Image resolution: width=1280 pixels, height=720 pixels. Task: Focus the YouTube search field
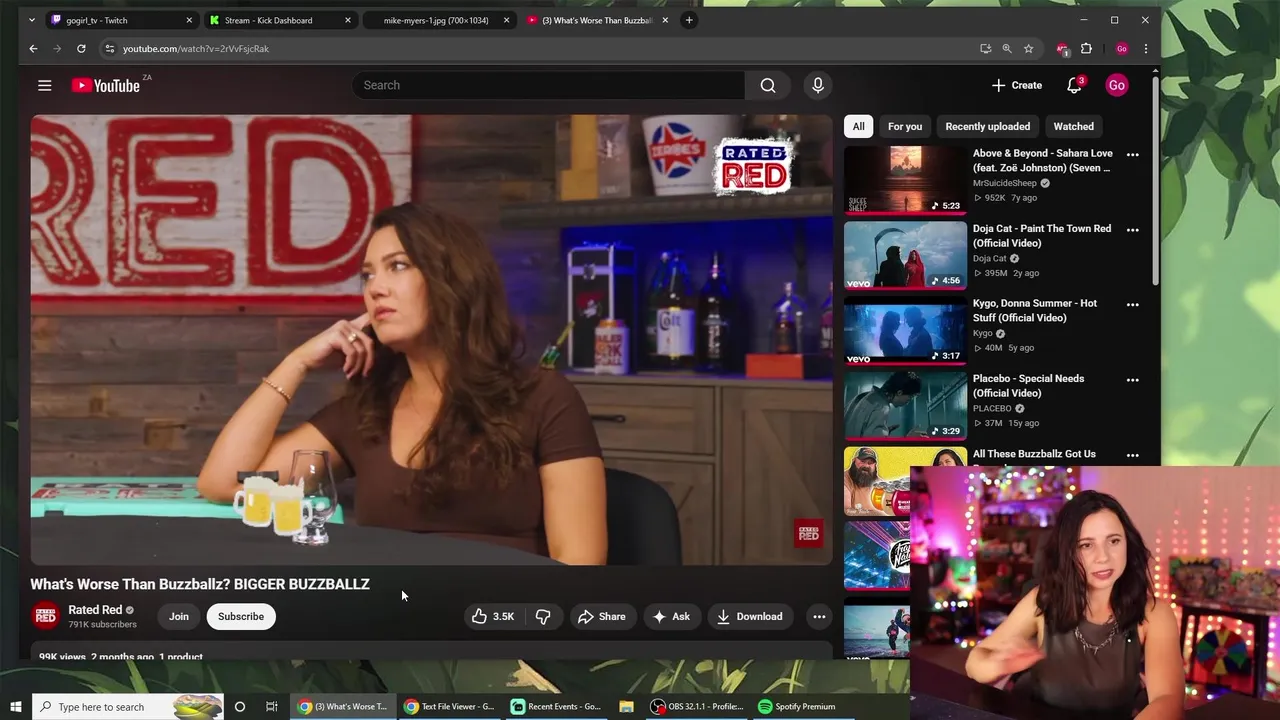(x=548, y=85)
